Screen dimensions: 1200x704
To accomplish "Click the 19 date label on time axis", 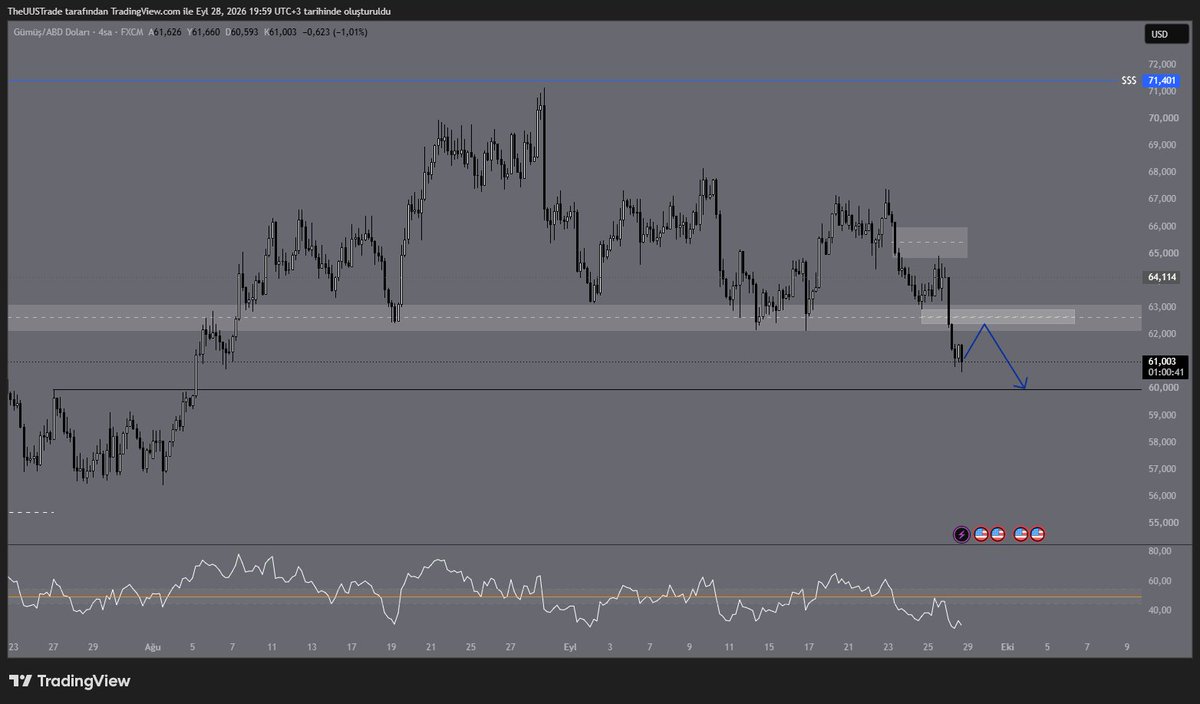I will 391,648.
